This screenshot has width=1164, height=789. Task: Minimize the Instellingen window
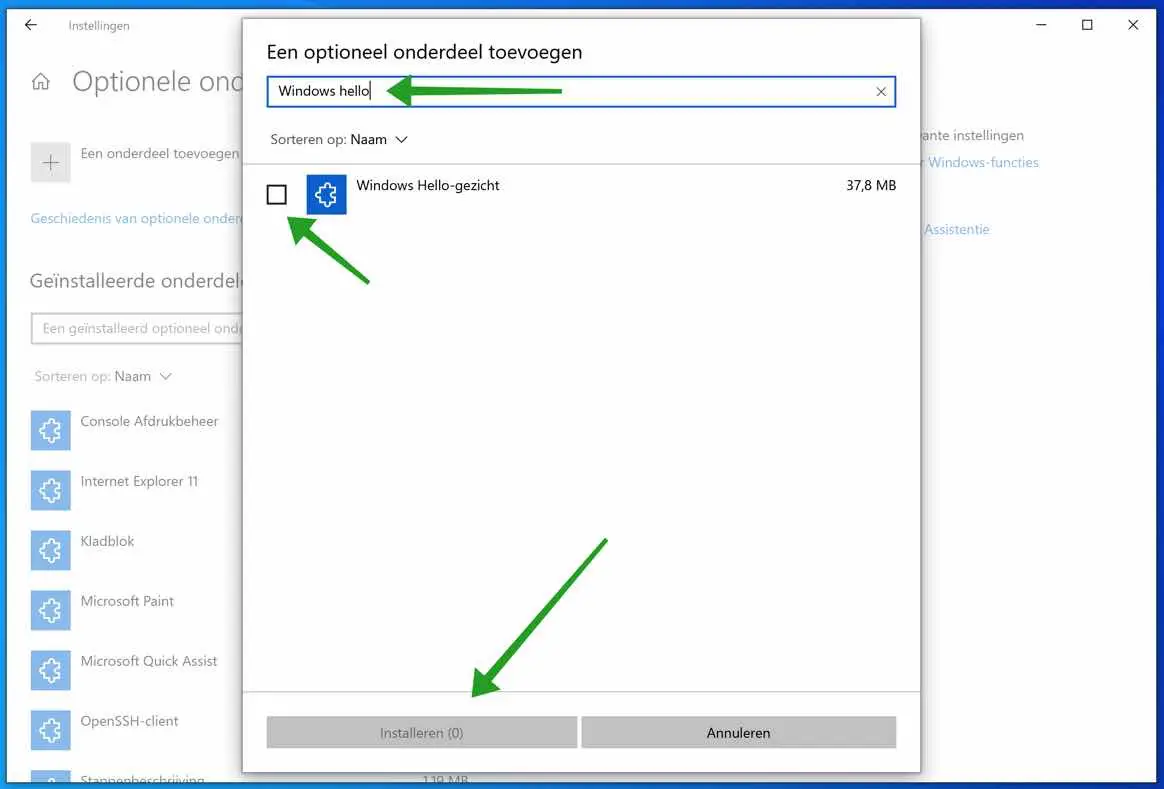point(1042,25)
